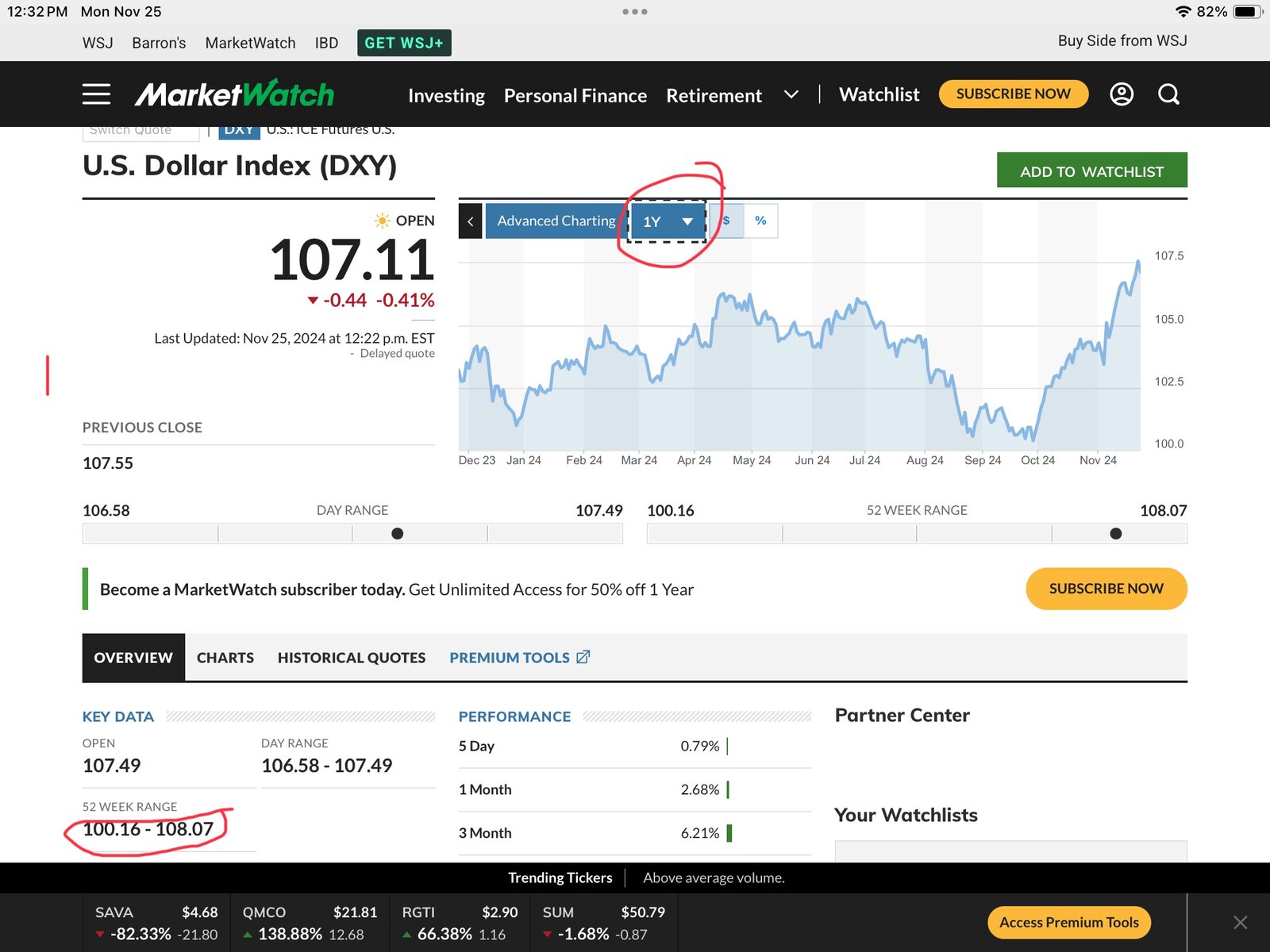Click the GET WSJ+ button
This screenshot has width=1270, height=952.
[404, 43]
